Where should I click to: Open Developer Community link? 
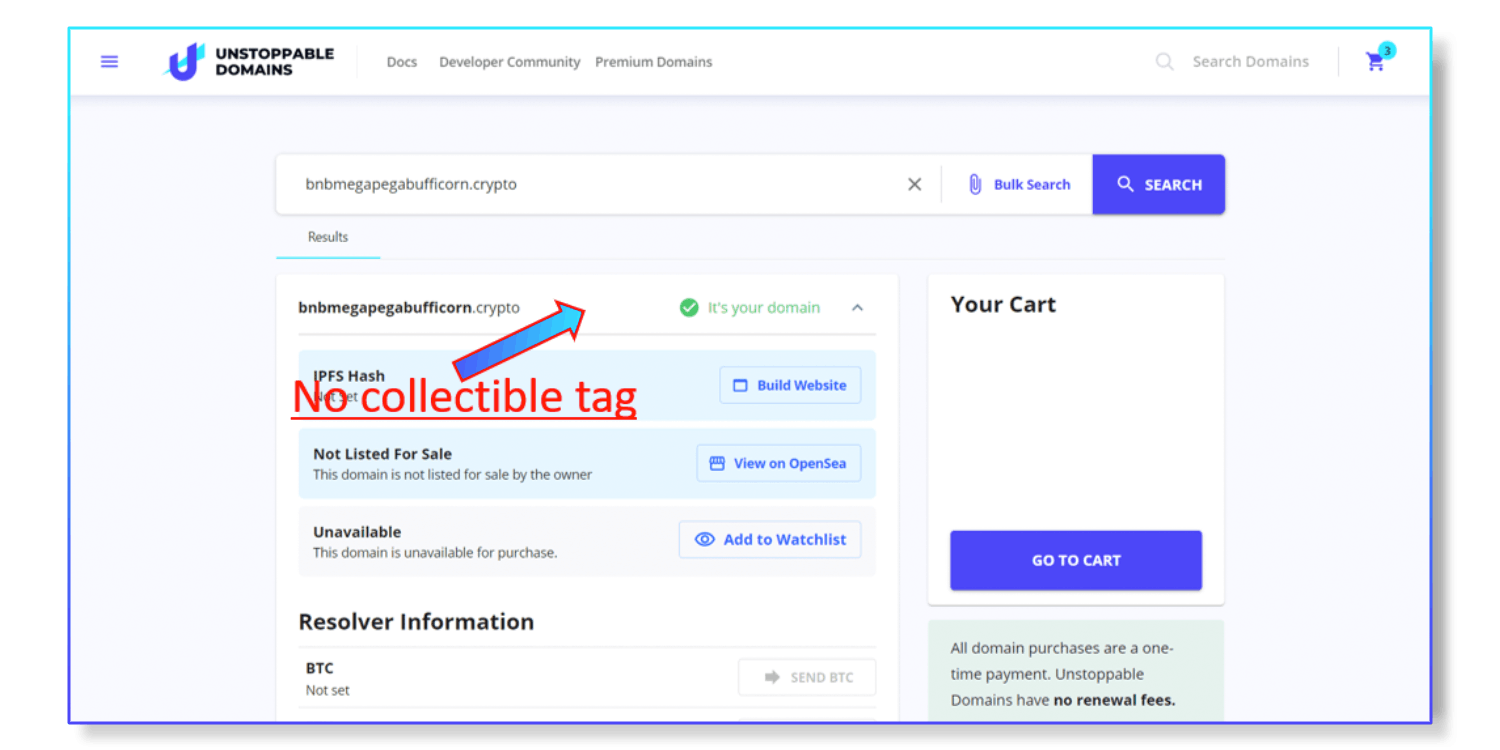click(510, 62)
